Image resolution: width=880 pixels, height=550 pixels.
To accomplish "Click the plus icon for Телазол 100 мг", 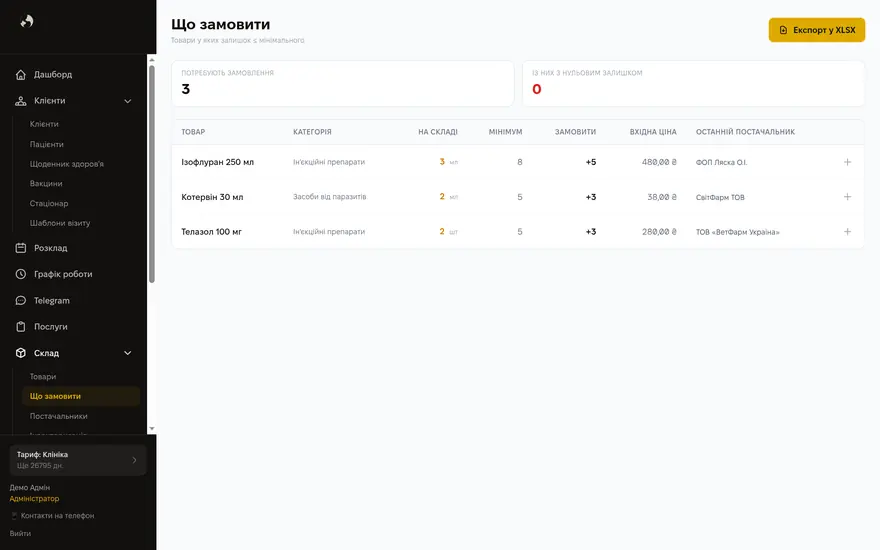I will 847,232.
